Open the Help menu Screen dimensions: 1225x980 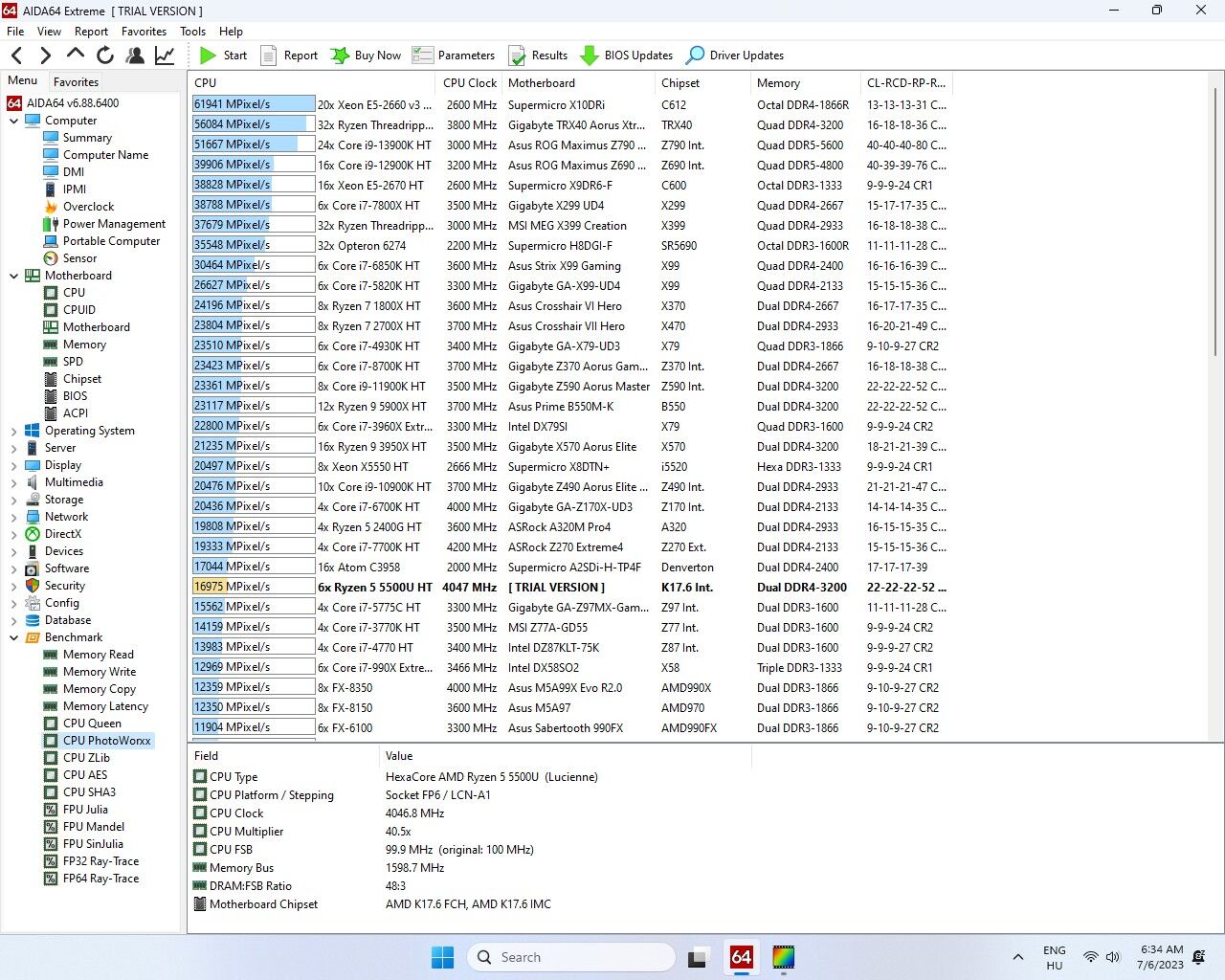tap(231, 31)
